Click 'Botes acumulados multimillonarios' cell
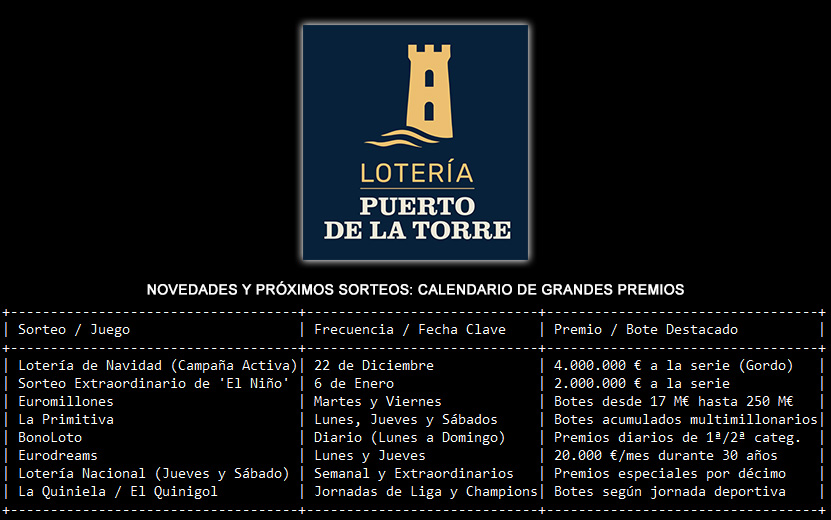 click(x=685, y=420)
